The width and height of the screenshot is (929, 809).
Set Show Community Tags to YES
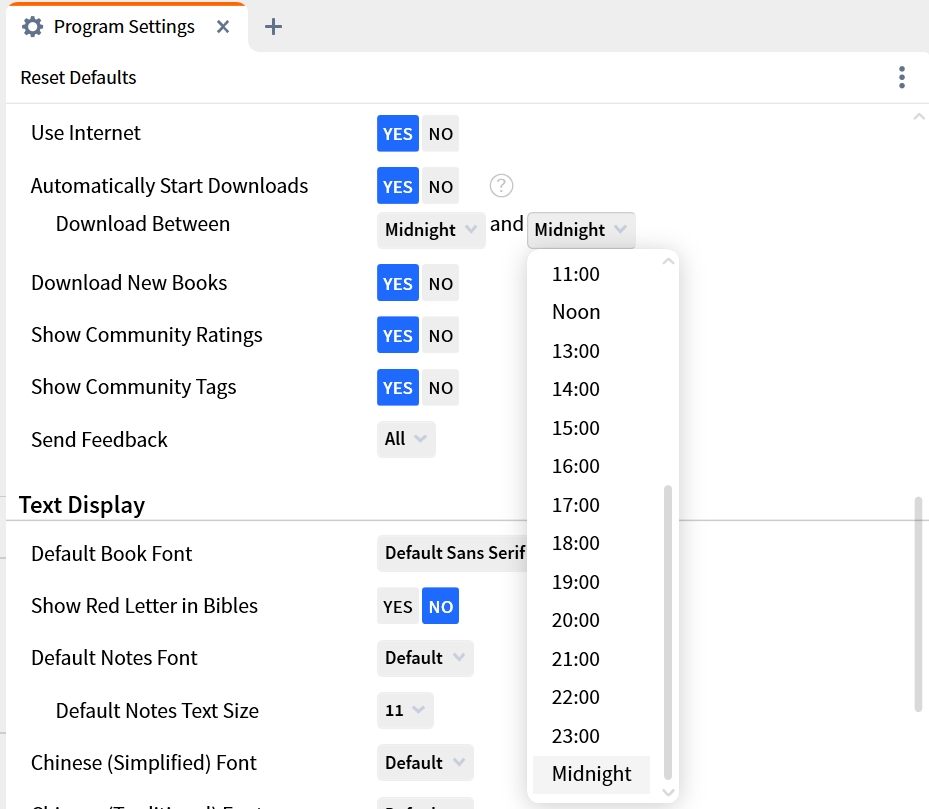[398, 388]
